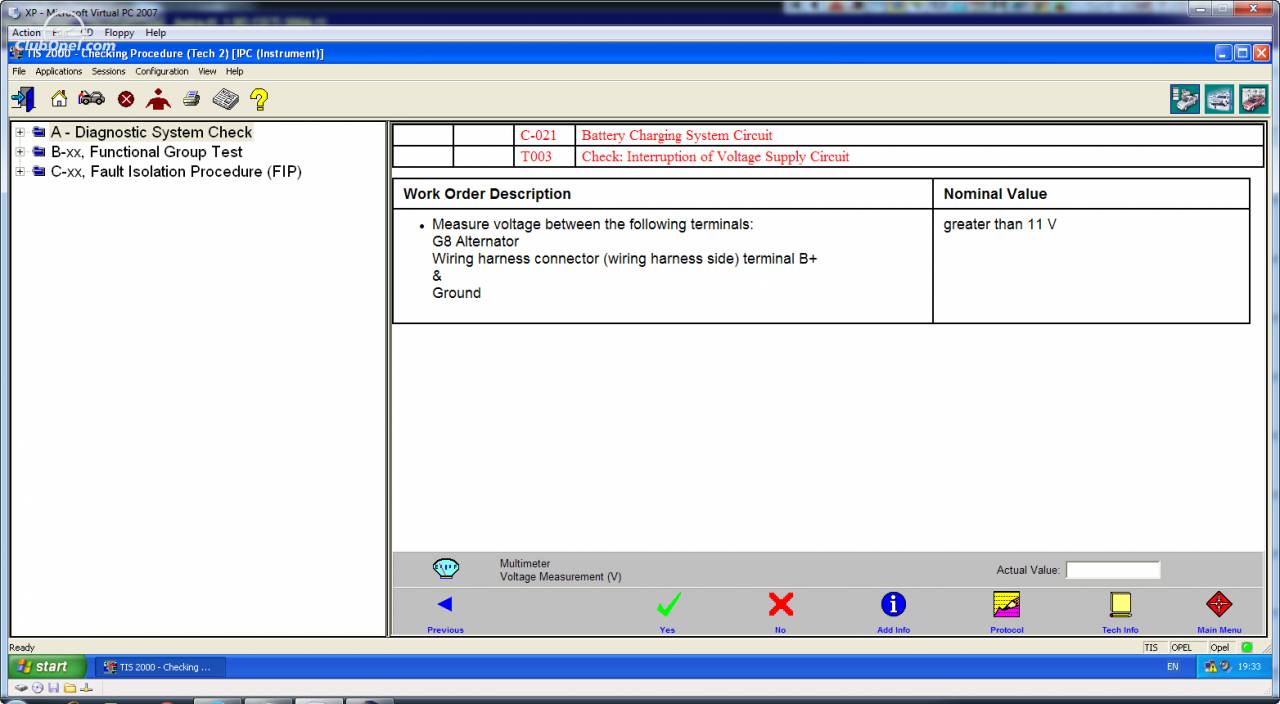Open the newspaper toolbar icon
Viewport: 1280px width, 704px height.
225,99
